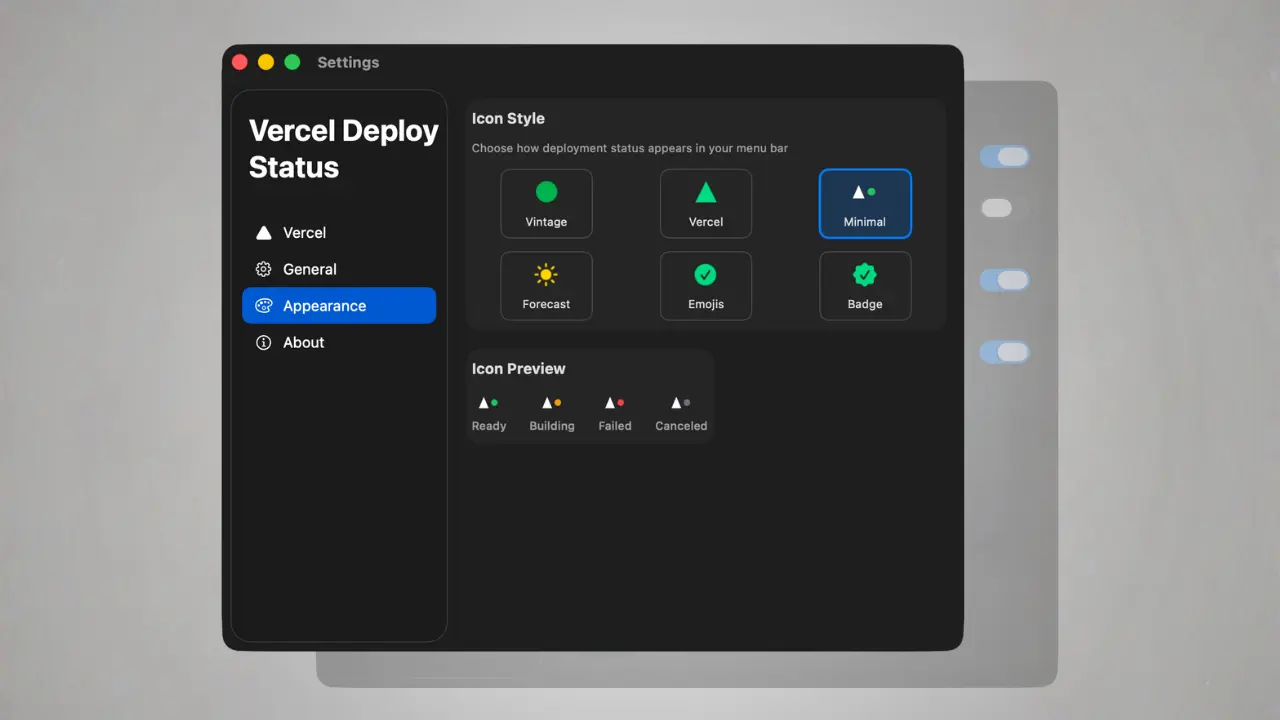
Task: Switch to the General settings section
Action: pyautogui.click(x=310, y=269)
